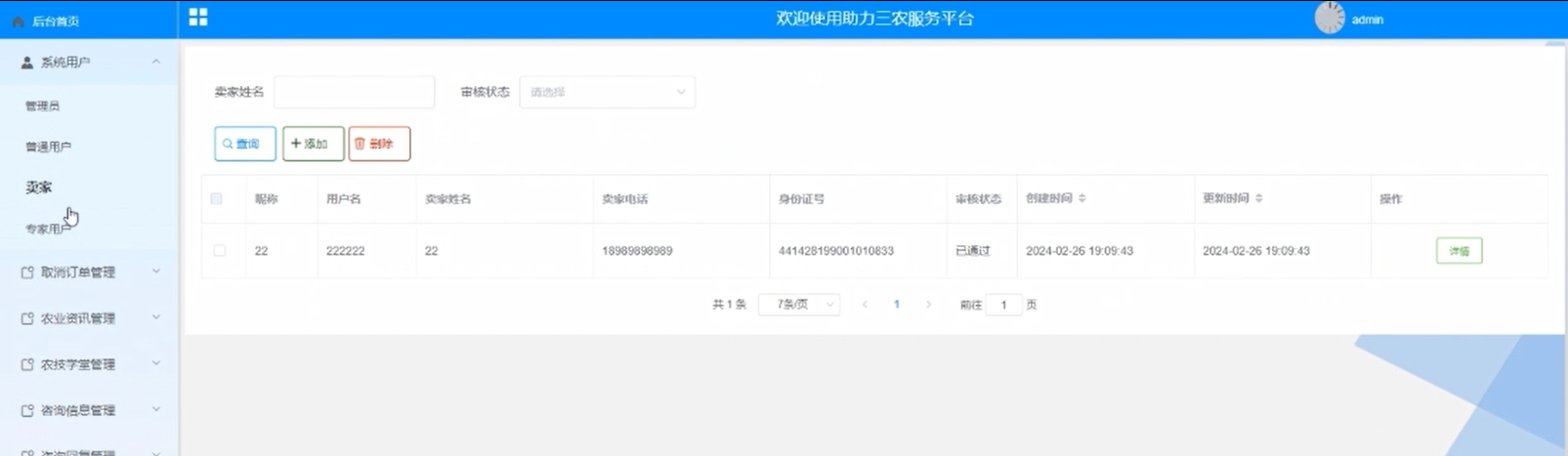Click header title 欢迎使用助力三农服务平台
Viewport: 1568px width, 456px height.
(874, 19)
